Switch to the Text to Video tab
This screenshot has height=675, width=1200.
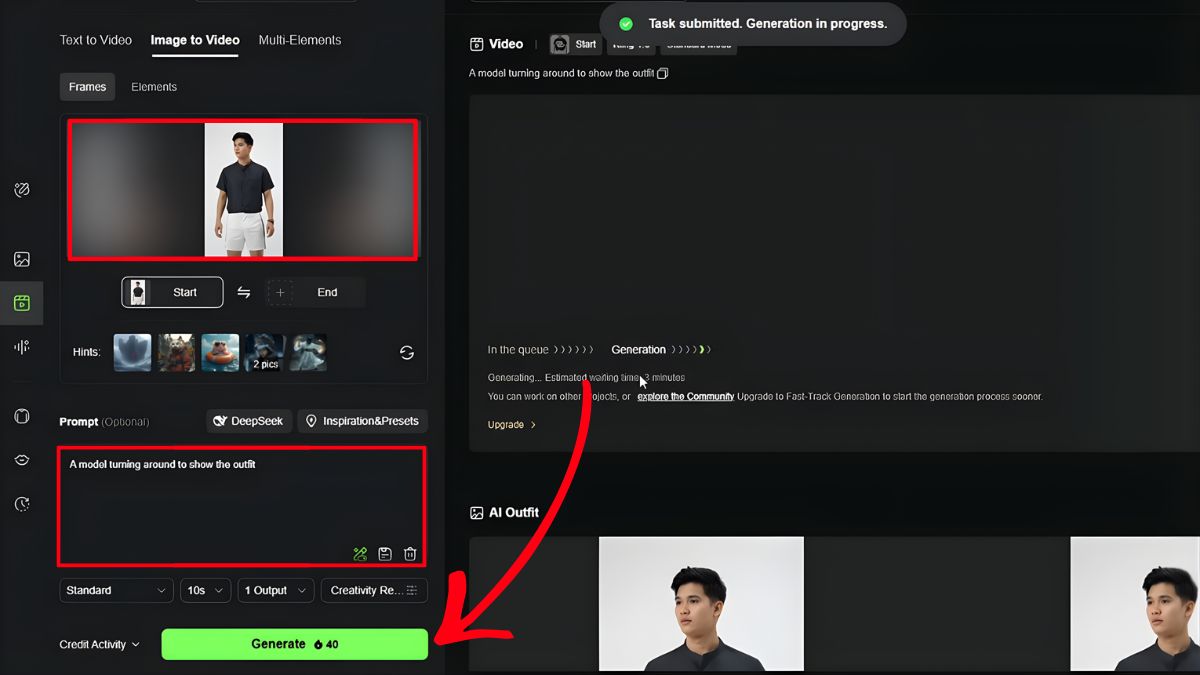pos(95,40)
